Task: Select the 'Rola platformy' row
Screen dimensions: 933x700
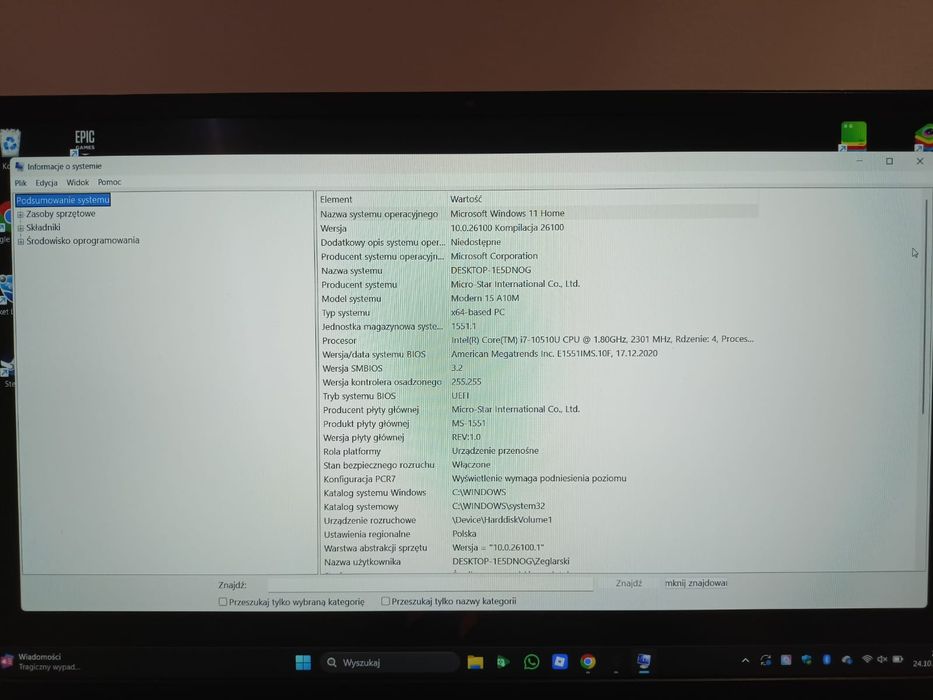Action: pyautogui.click(x=538, y=451)
